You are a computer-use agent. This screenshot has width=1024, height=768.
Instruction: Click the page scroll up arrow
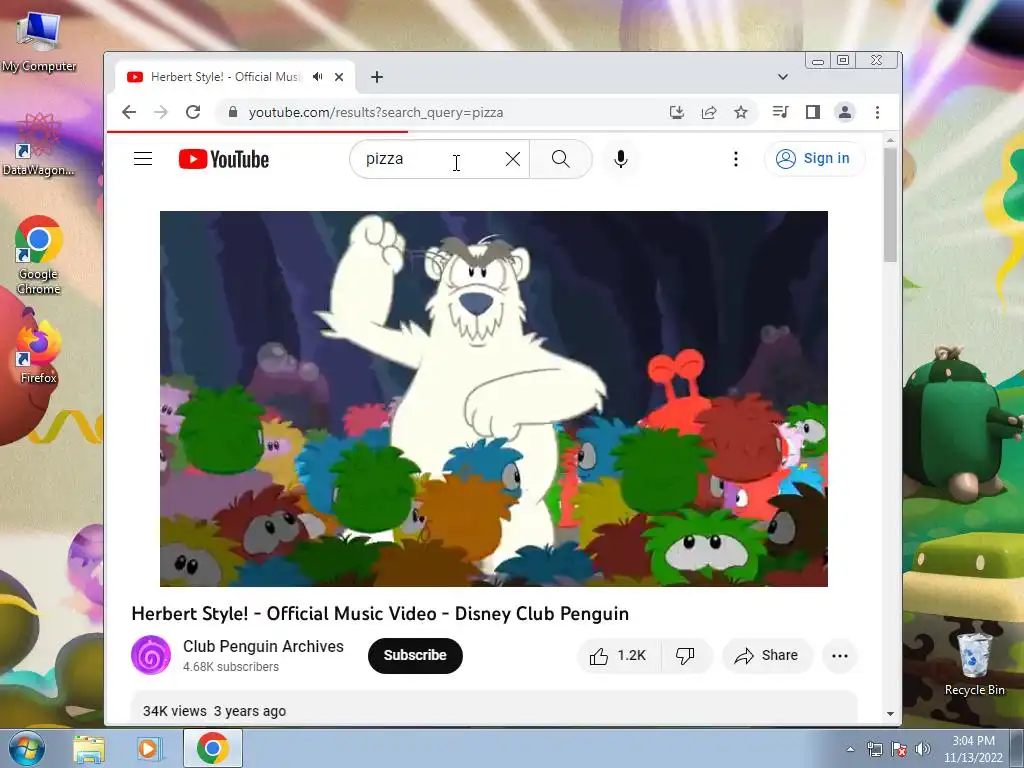pos(890,140)
